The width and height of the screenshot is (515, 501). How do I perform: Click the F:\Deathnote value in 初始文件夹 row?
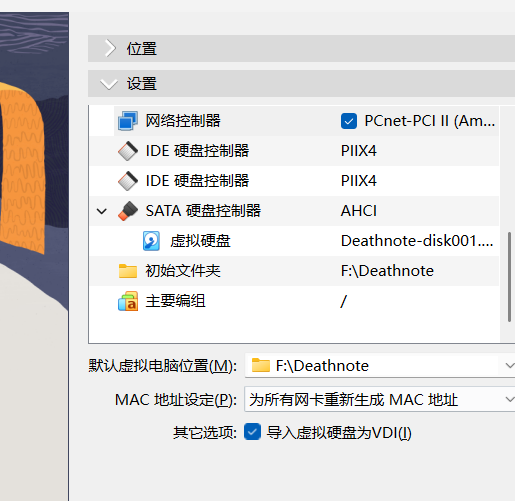(387, 271)
